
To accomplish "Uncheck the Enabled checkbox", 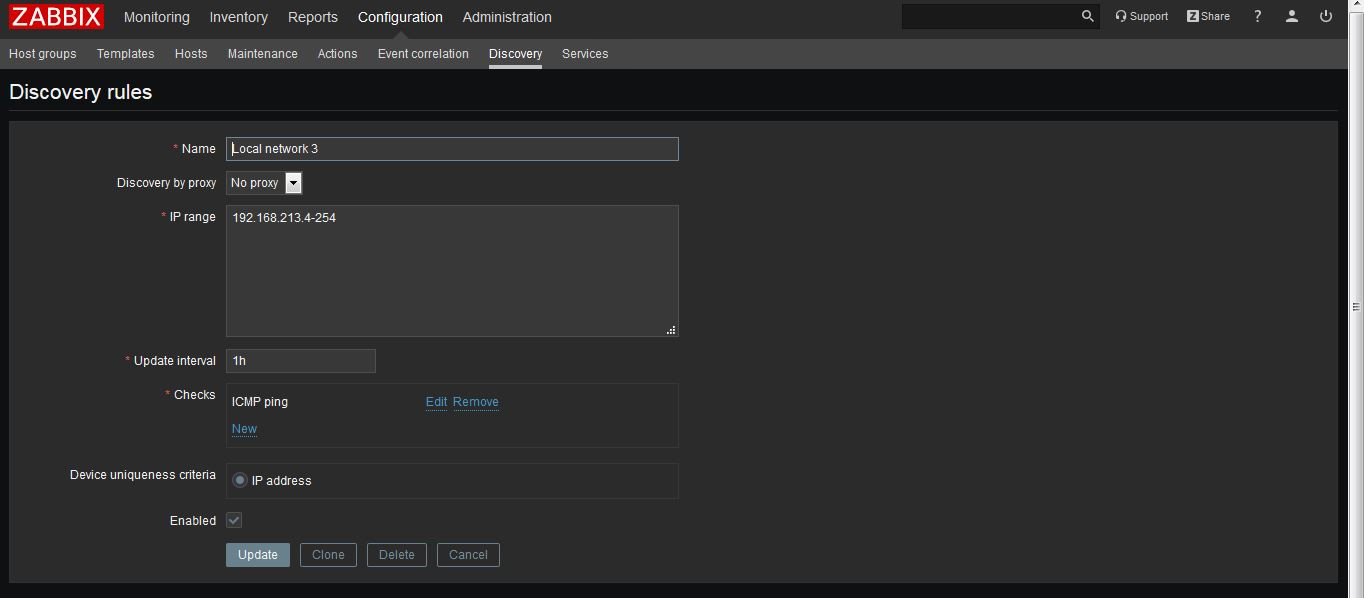I will [x=234, y=520].
